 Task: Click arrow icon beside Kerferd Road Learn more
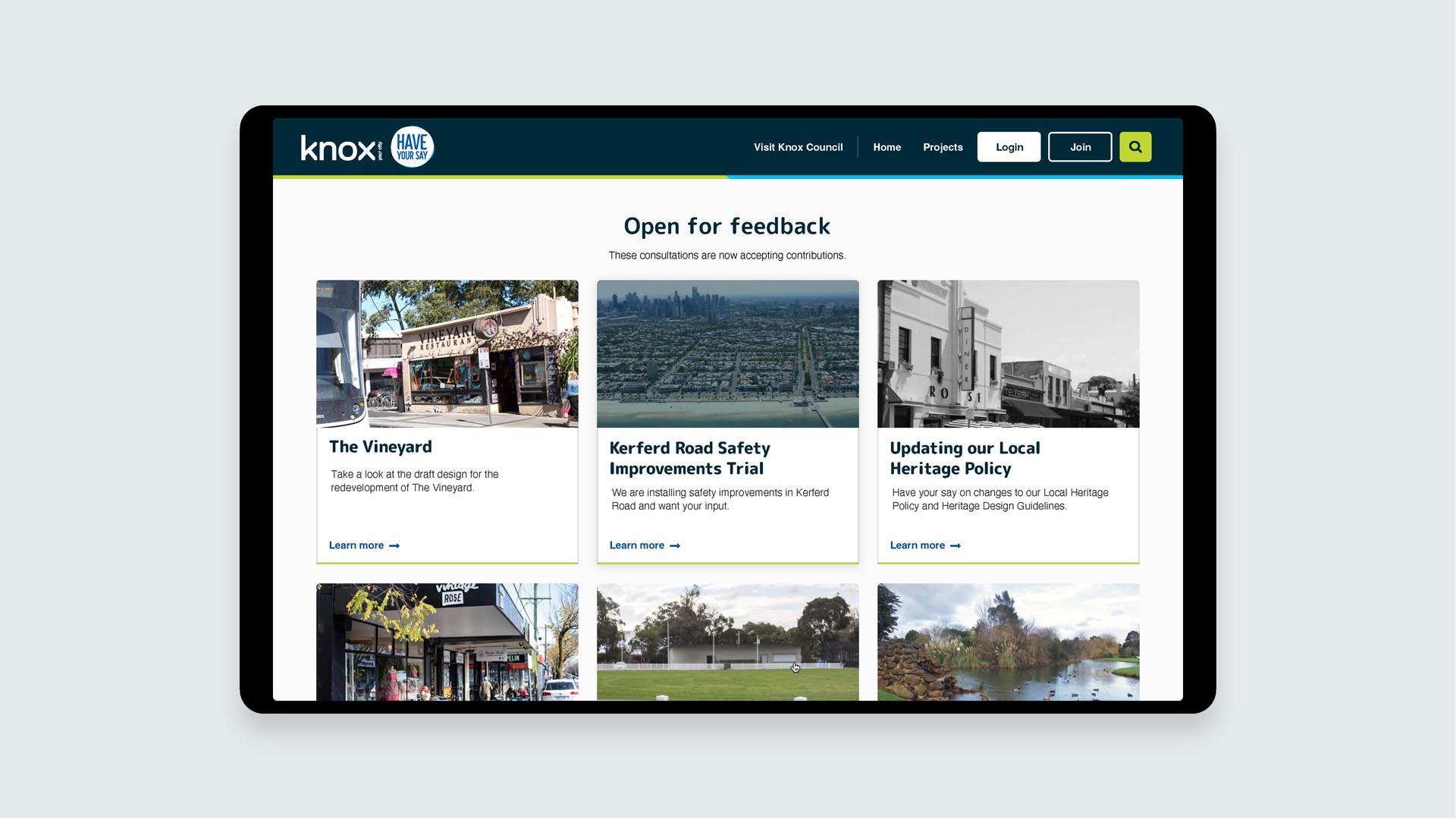pyautogui.click(x=675, y=546)
